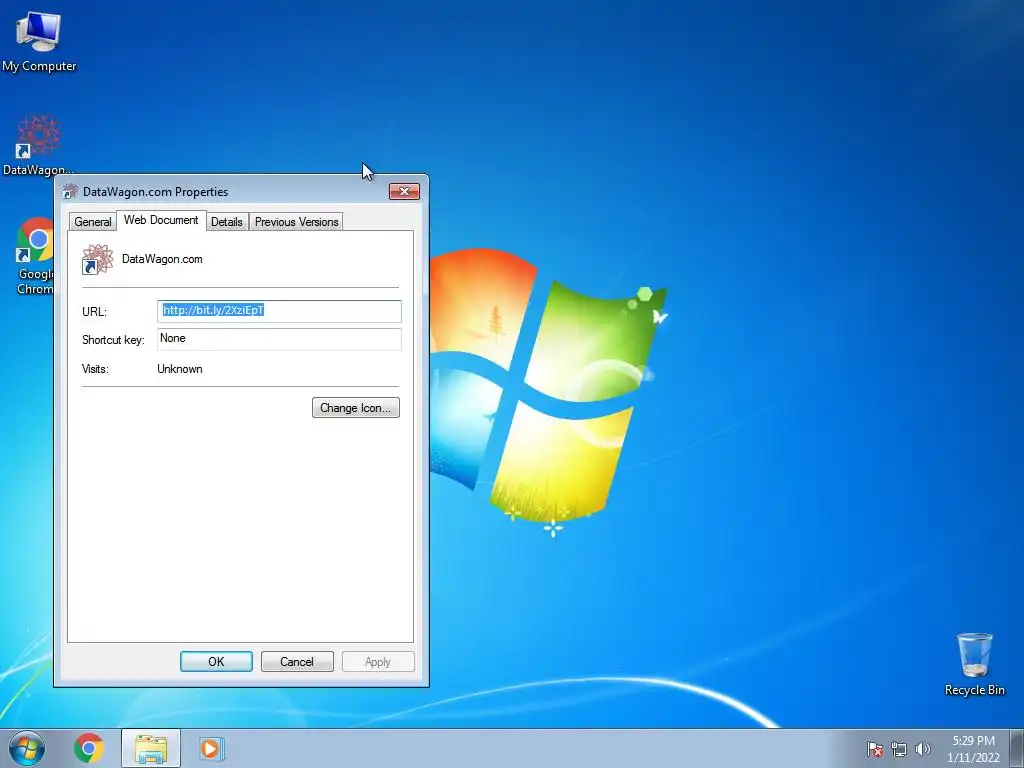The image size is (1024, 768).
Task: Click the "DataWagon.com" name text in dialog
Action: pyautogui.click(x=162, y=259)
